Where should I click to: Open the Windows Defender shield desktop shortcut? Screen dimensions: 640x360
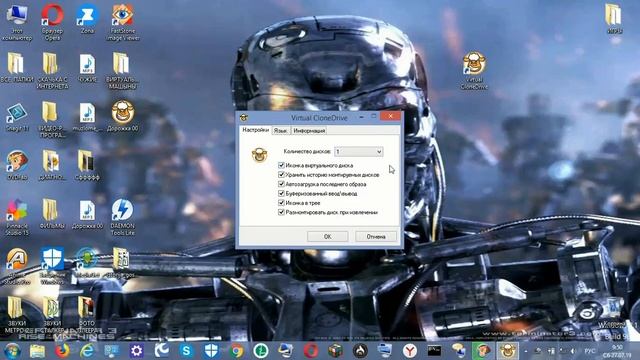pyautogui.click(x=52, y=266)
